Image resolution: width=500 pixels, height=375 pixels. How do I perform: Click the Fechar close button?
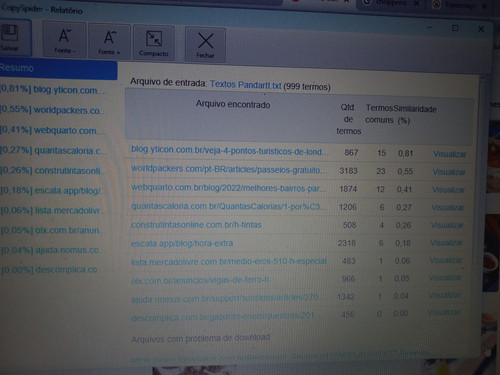pyautogui.click(x=205, y=45)
